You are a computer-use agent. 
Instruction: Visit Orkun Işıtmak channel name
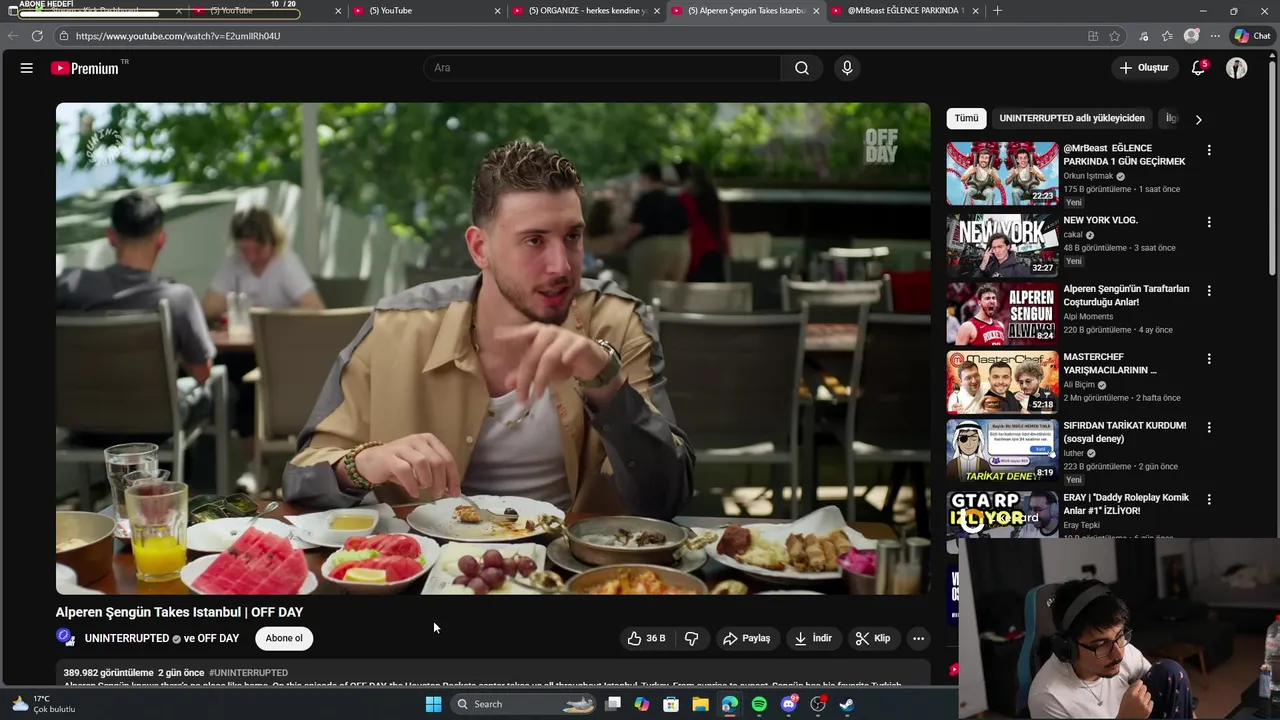coord(1088,176)
